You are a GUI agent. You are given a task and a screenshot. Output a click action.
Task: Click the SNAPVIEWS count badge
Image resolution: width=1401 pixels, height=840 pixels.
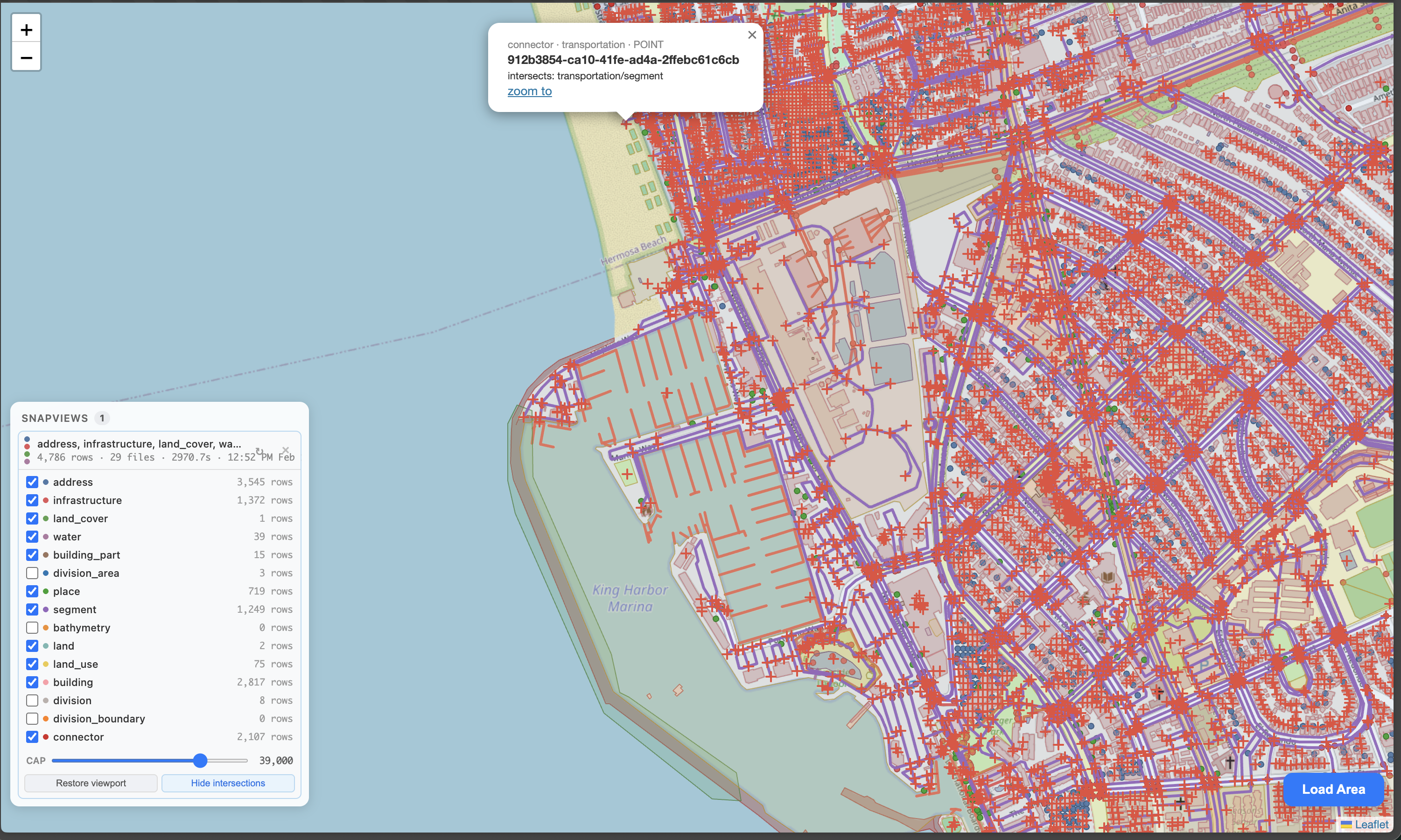tap(102, 418)
